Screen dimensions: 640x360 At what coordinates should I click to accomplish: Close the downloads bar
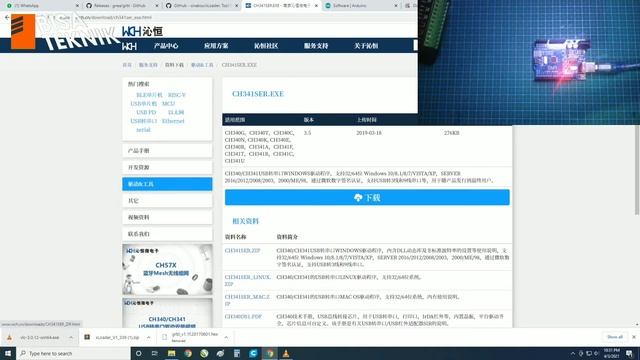(634, 337)
